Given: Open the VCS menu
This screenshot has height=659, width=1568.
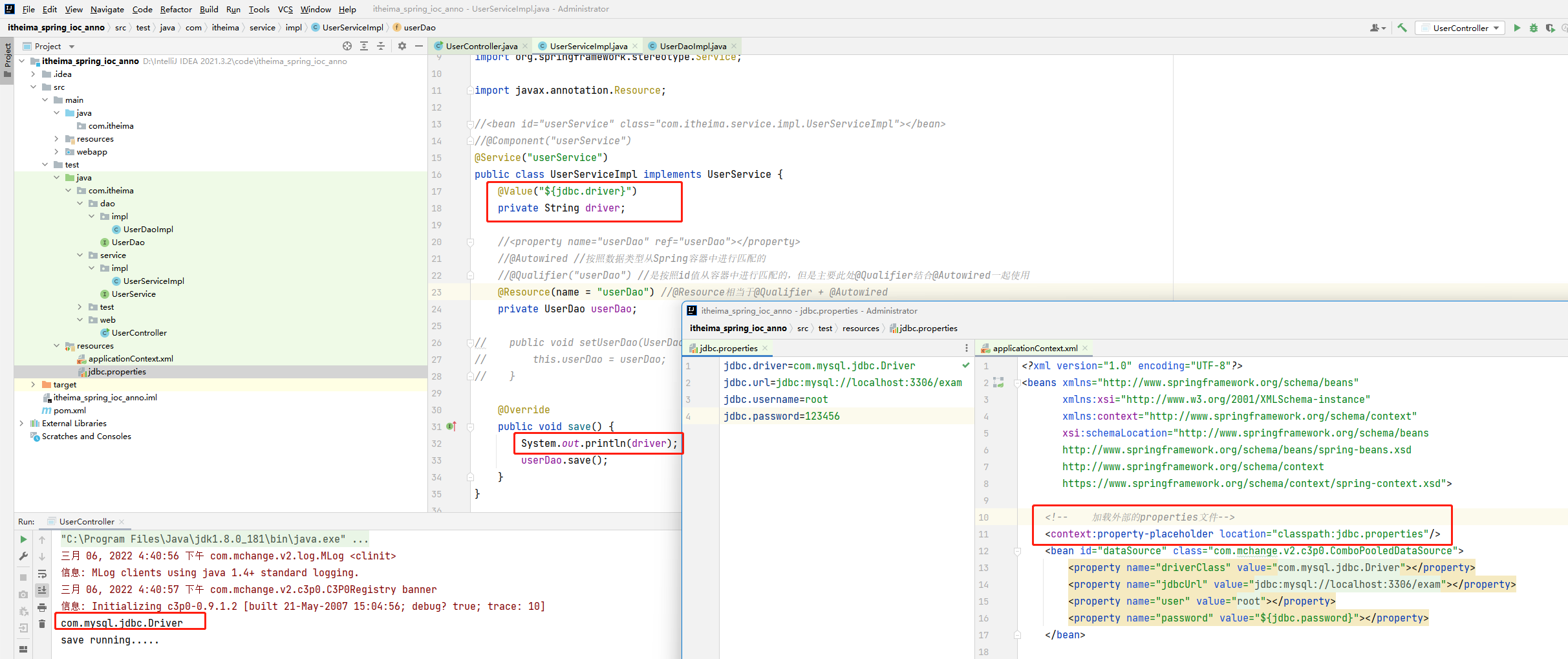Looking at the screenshot, I should click(285, 9).
